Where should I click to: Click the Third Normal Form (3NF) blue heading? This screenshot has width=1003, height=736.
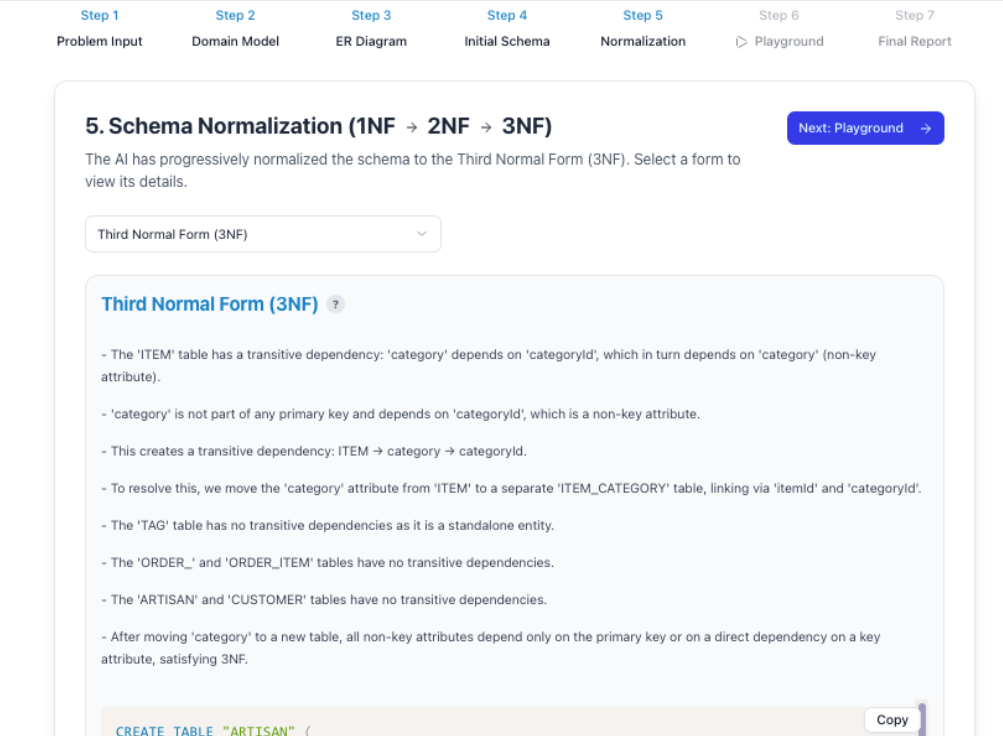point(210,304)
